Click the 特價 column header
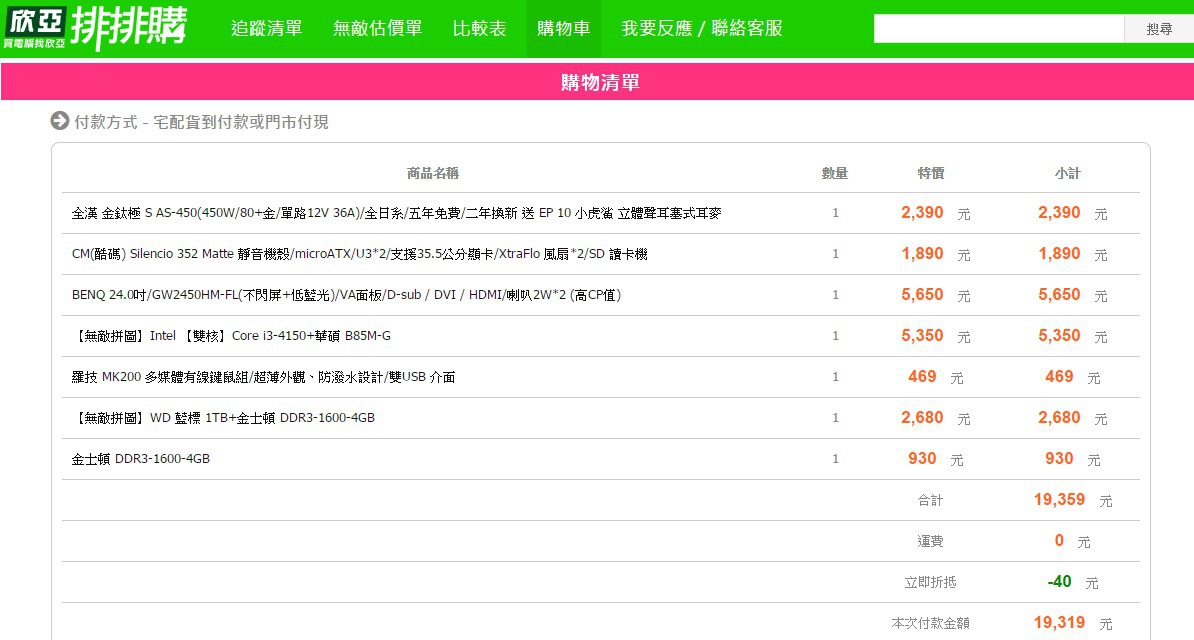This screenshot has width=1194, height=640. (931, 173)
